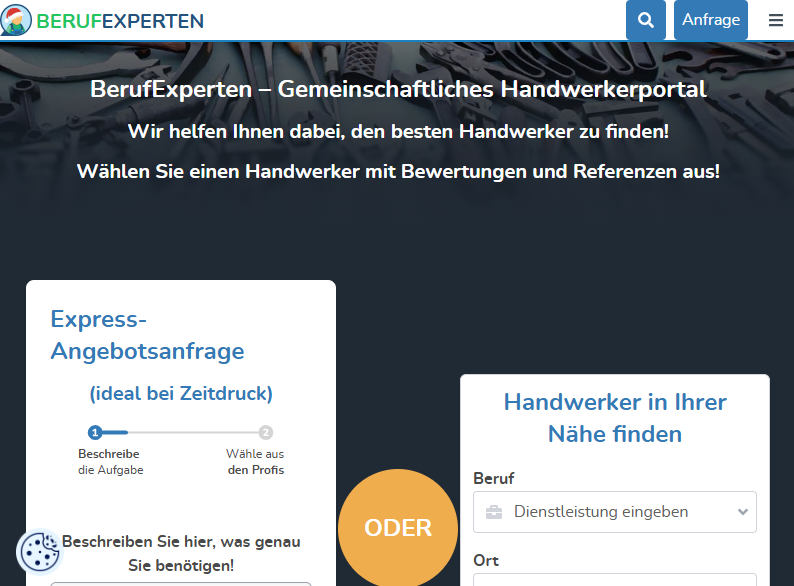Click the Beruf field label

494,478
